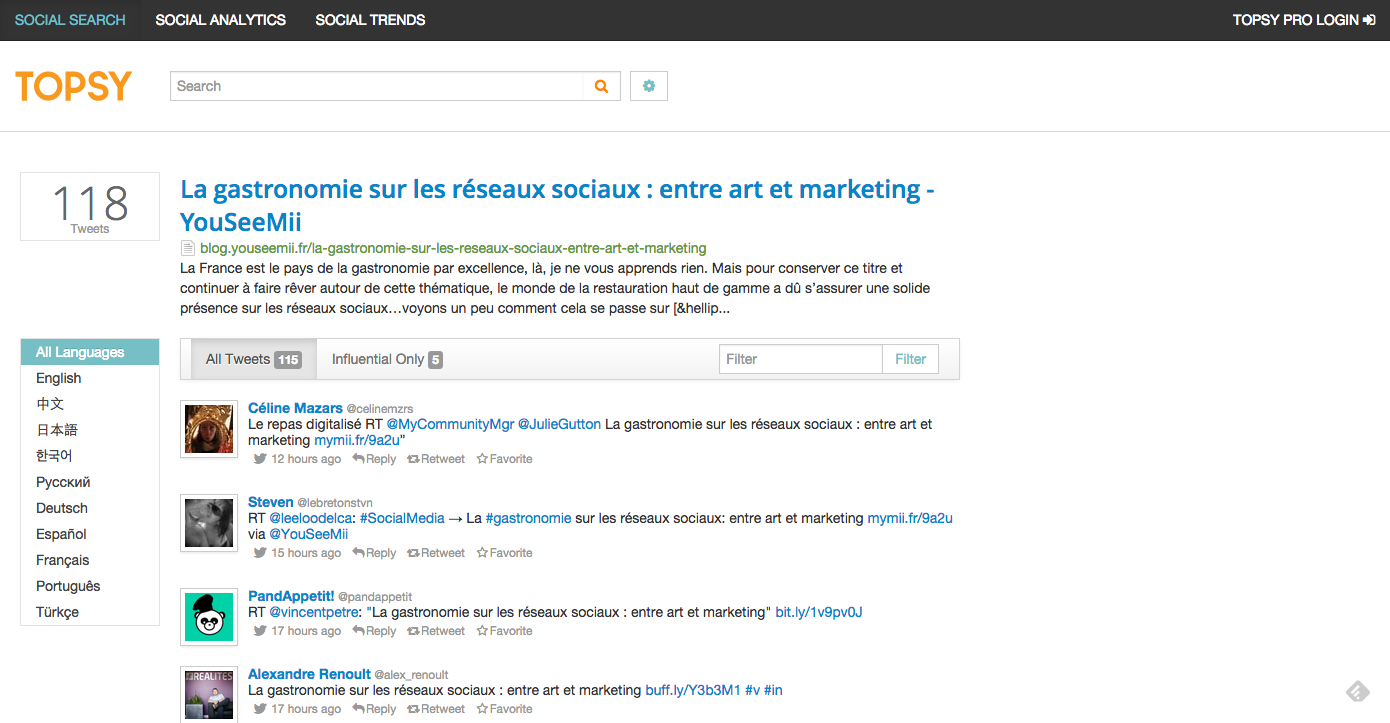The height and width of the screenshot is (723, 1390).
Task: Favorite Alexandre Renoult's tweet
Action: (504, 709)
